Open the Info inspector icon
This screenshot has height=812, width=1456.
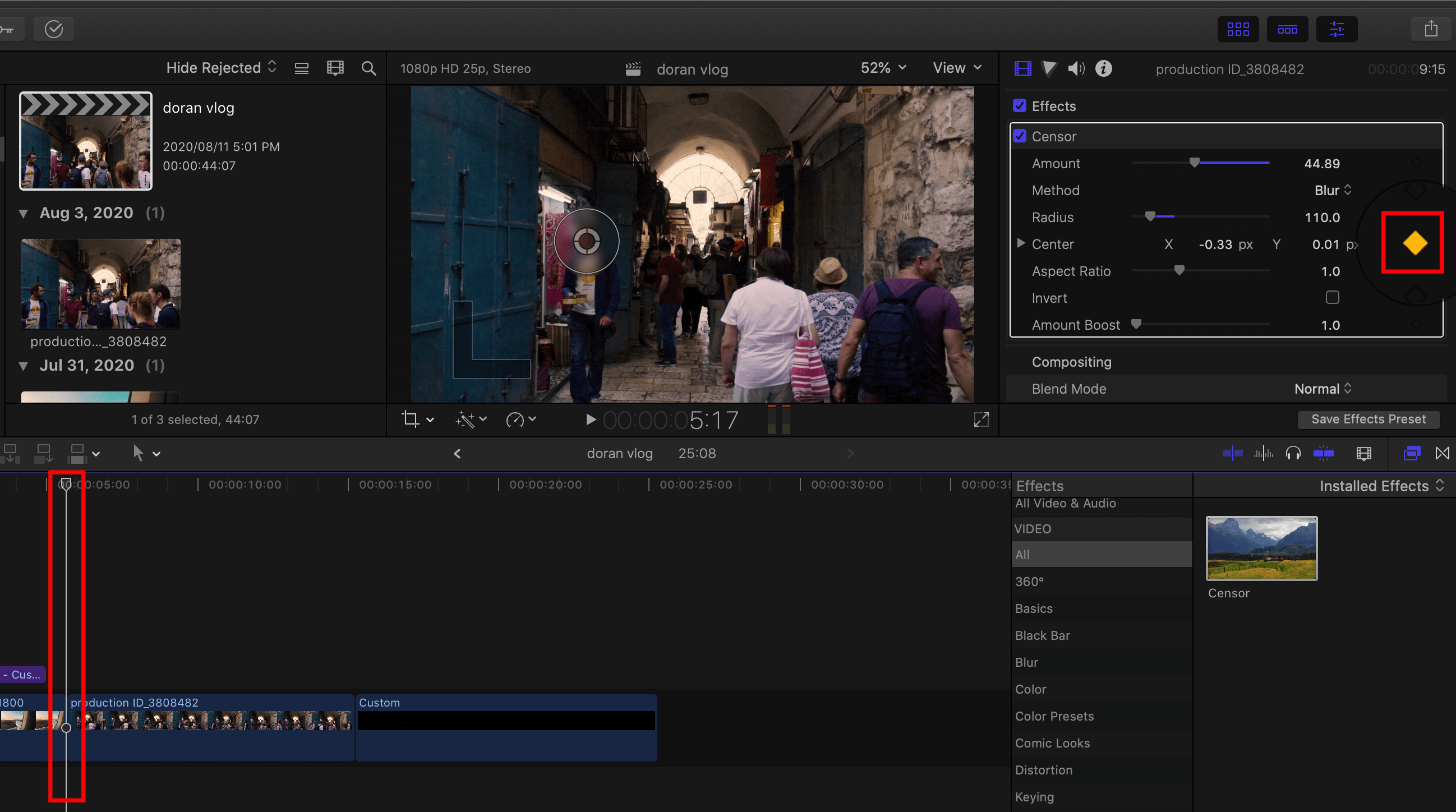pos(1103,69)
